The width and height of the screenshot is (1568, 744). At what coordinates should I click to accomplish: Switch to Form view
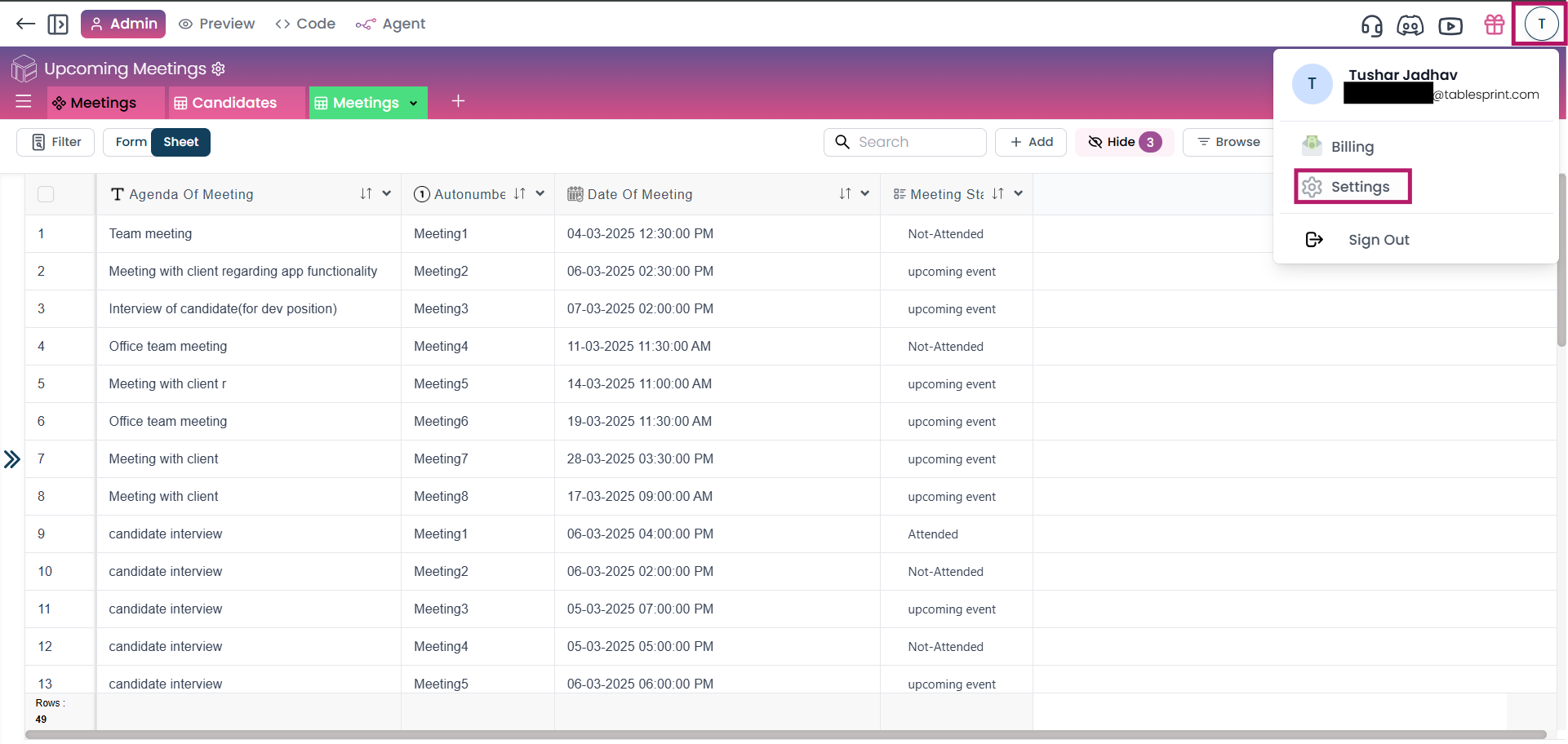131,142
